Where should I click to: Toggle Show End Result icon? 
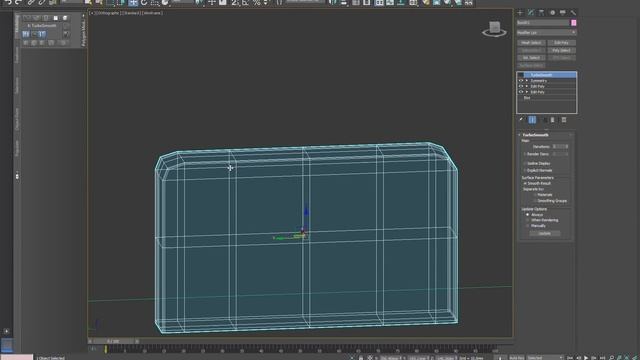tap(532, 120)
